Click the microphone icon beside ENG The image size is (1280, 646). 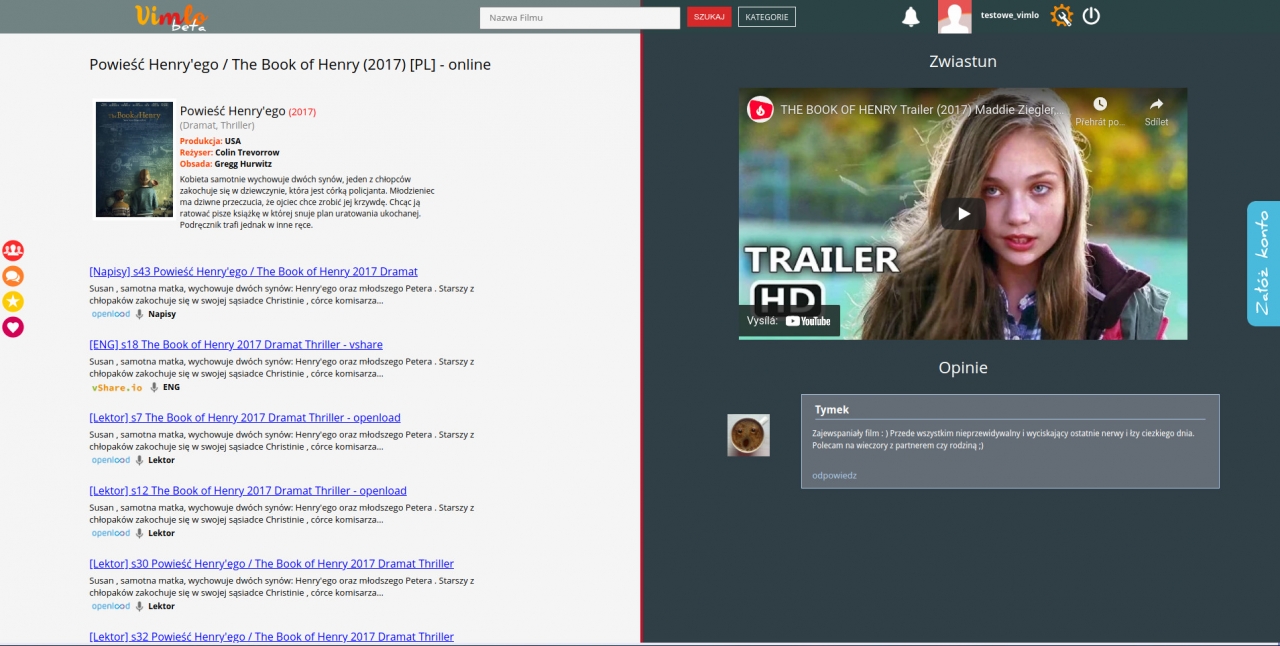click(154, 387)
